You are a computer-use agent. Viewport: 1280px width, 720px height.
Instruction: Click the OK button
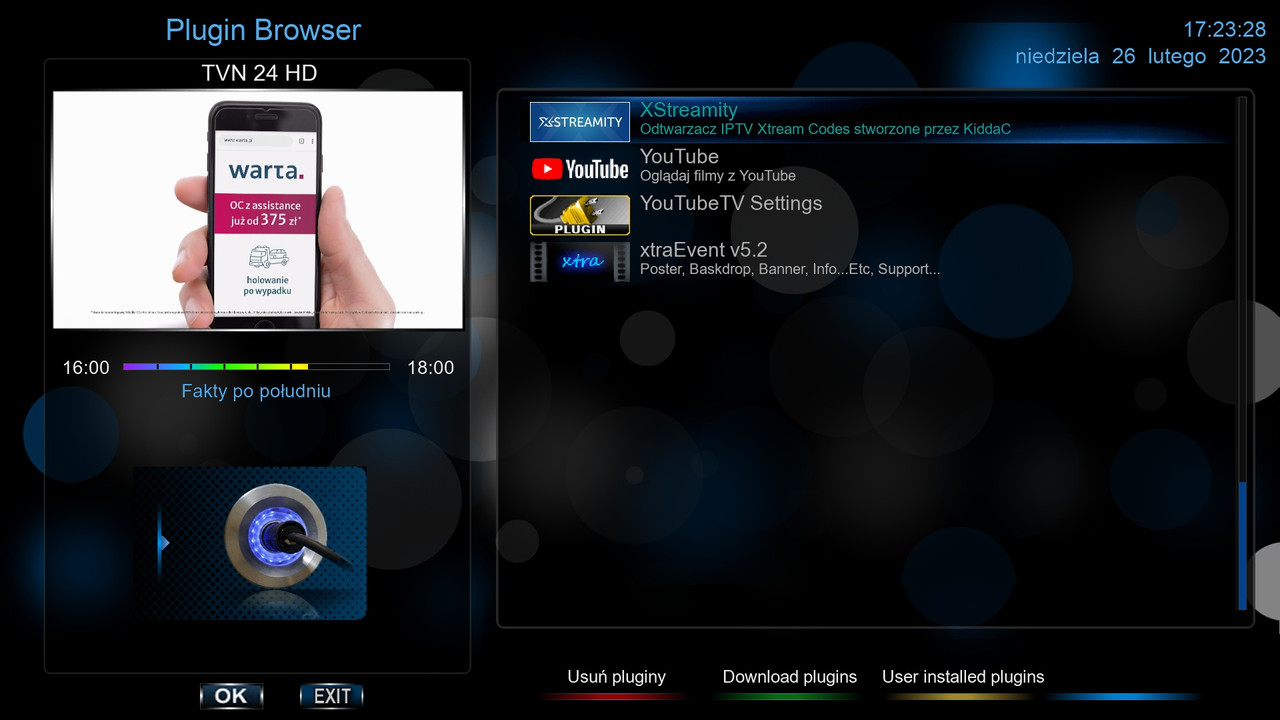[x=232, y=696]
